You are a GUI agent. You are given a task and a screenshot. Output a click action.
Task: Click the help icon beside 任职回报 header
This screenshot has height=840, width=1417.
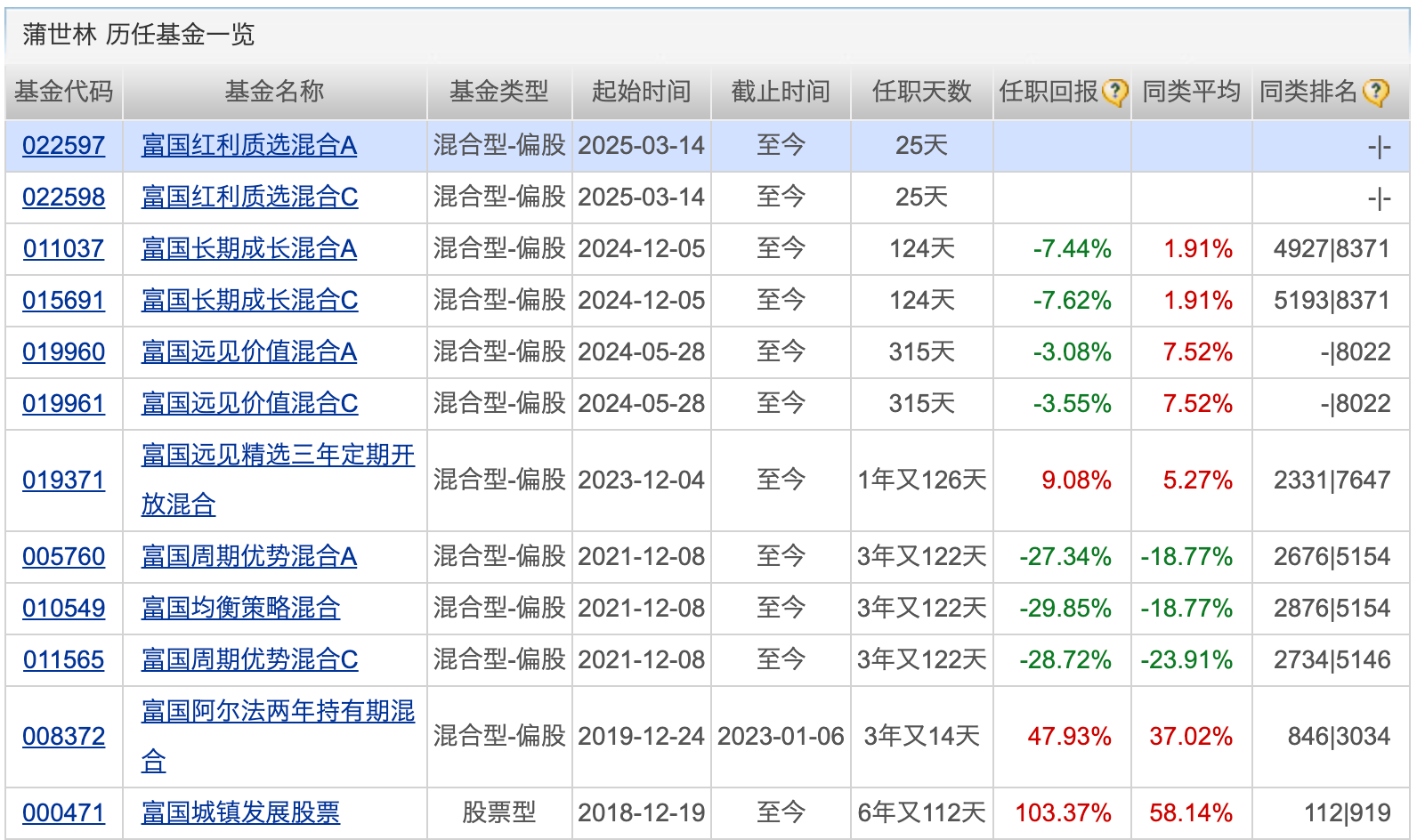1114,92
